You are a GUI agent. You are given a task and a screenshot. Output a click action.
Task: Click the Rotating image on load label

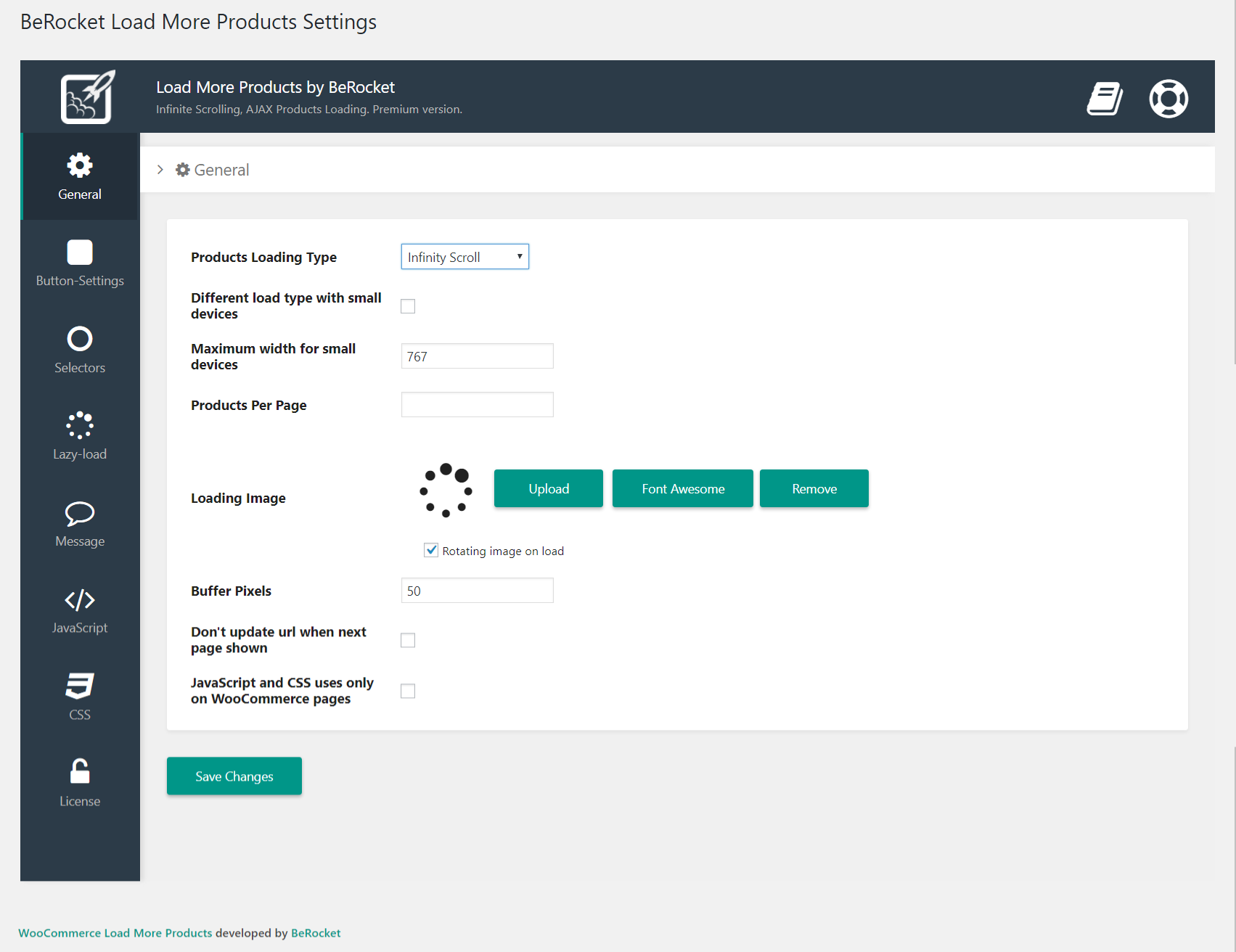(503, 551)
